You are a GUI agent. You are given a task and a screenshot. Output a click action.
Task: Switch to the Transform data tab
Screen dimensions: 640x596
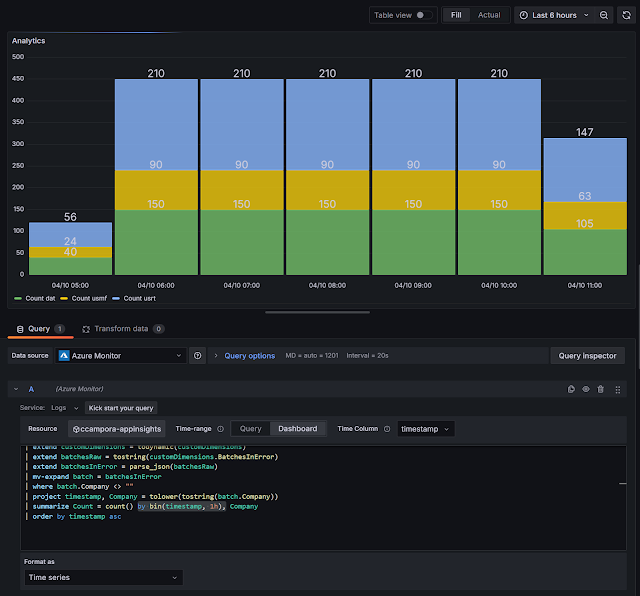pyautogui.click(x=122, y=328)
